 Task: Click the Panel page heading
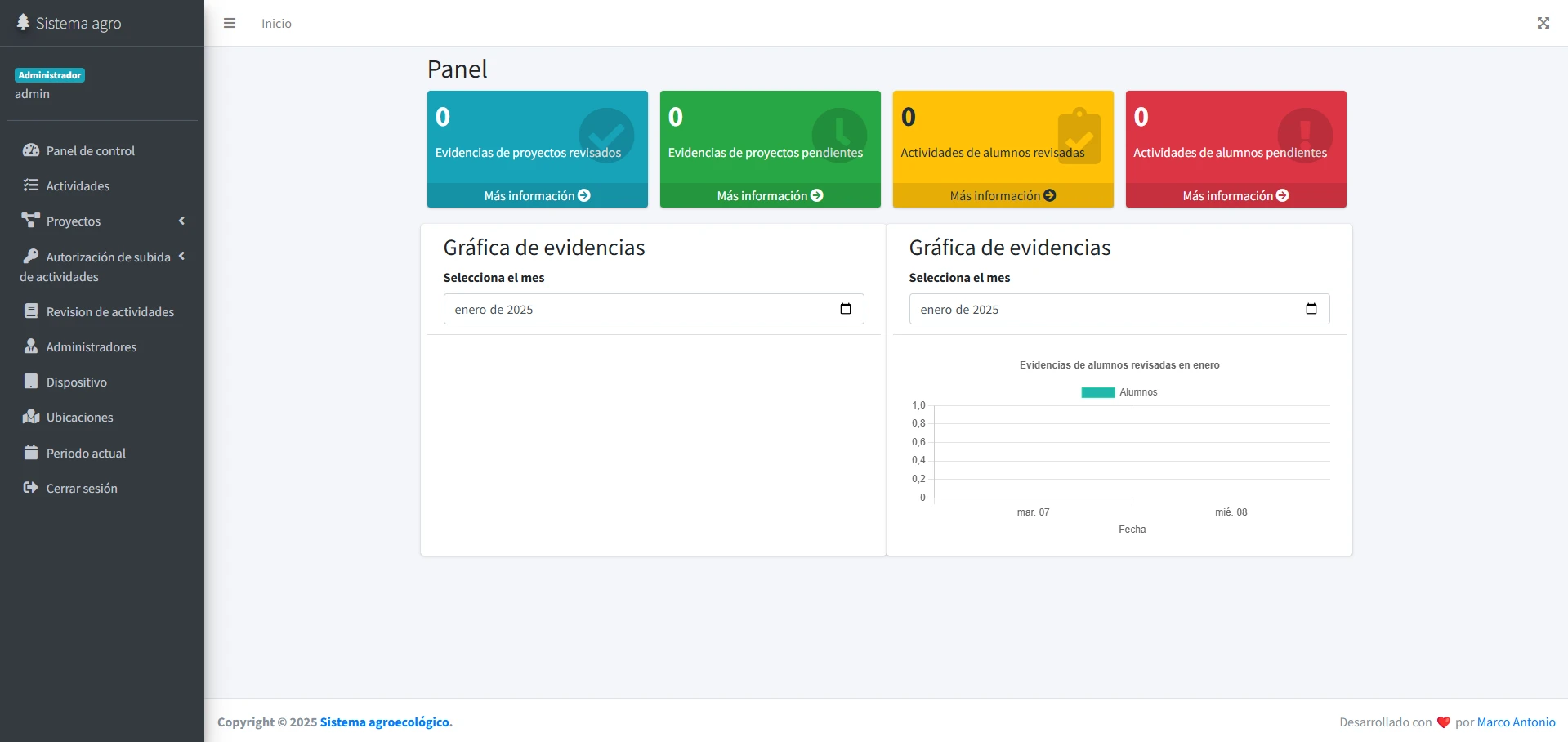457,69
